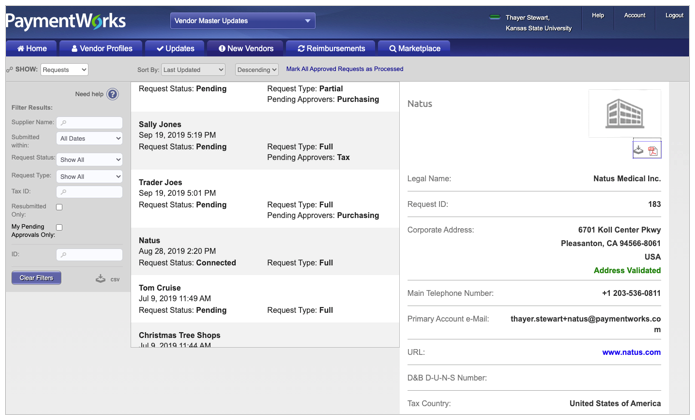
Task: Click the Help link in the header
Action: pos(597,16)
